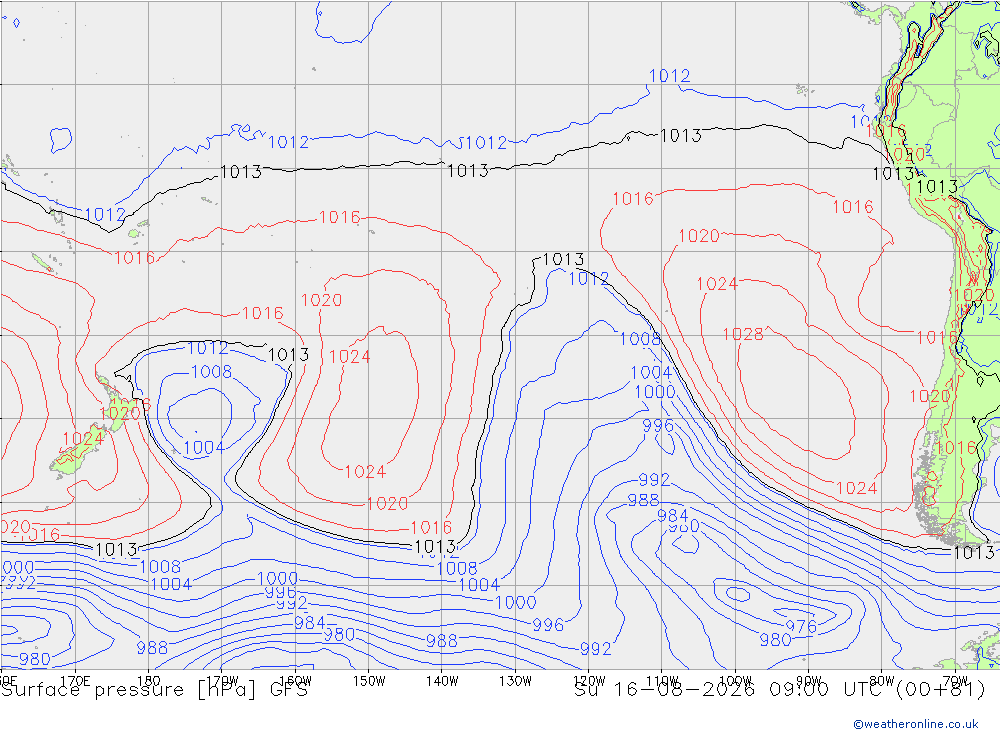Click the 180 longitude axis label
This screenshot has height=733, width=1000.
[x=149, y=681]
